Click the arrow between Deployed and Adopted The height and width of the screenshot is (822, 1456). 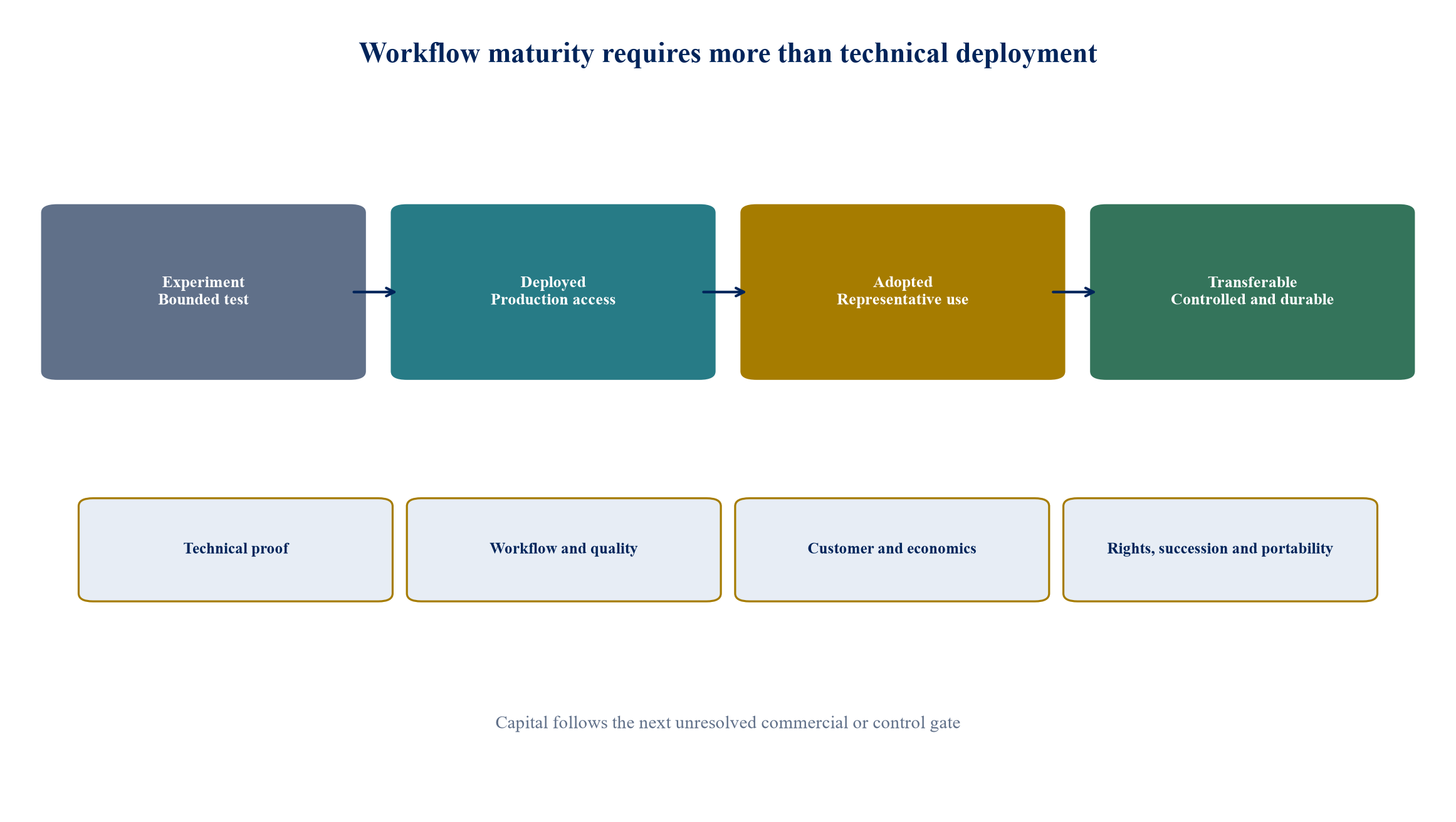point(724,292)
